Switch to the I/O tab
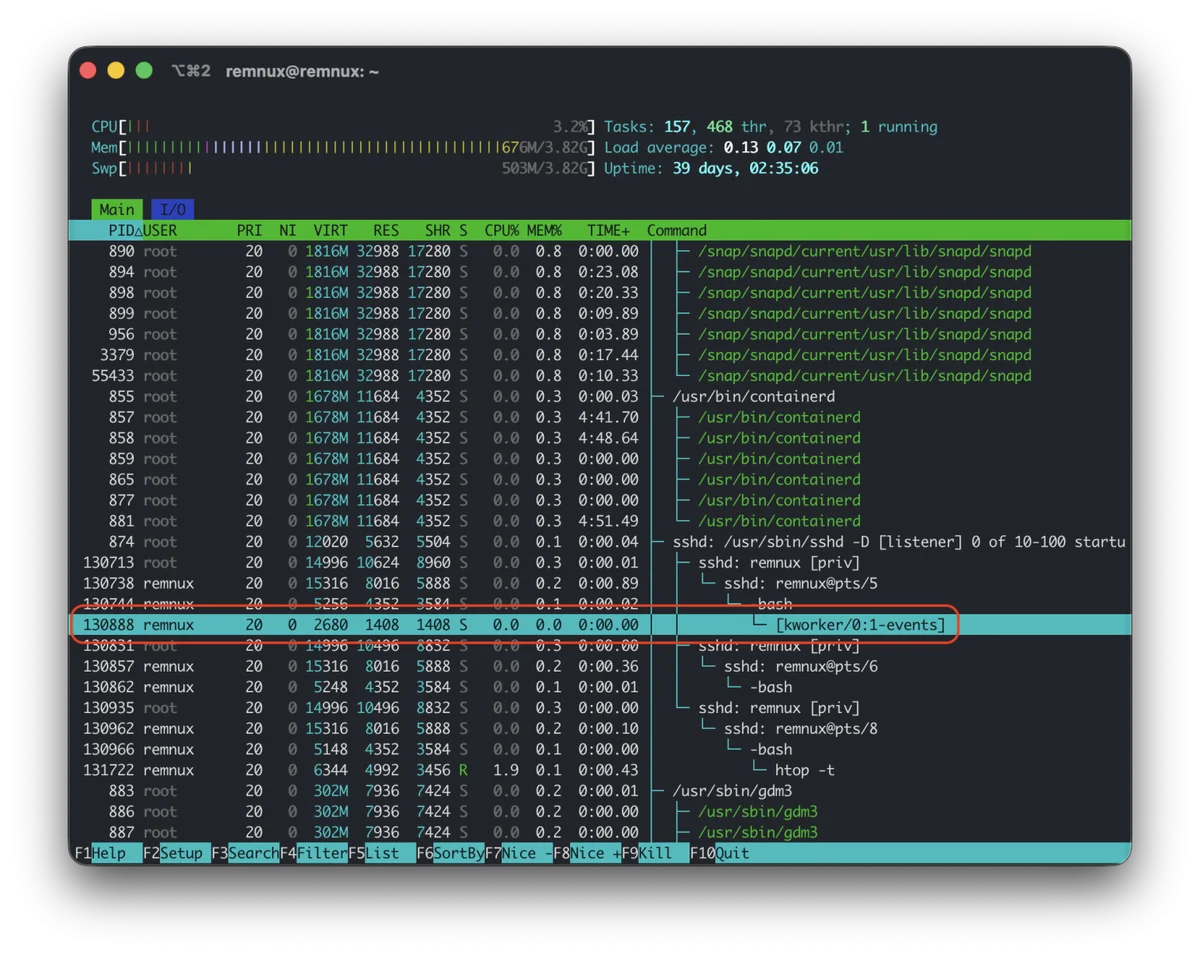Screen dimensions: 1200x956 [173, 210]
